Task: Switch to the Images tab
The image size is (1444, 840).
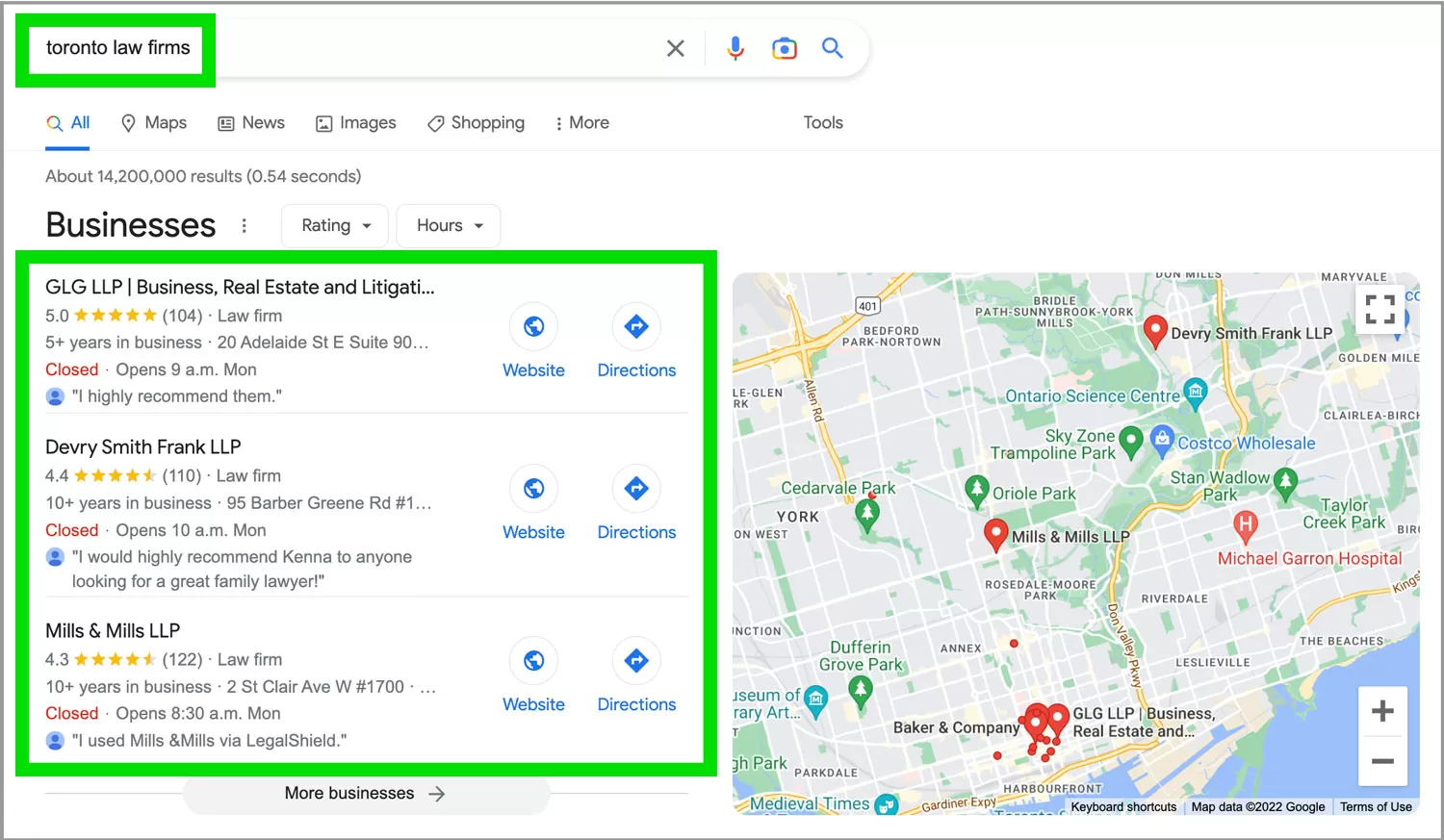Action: [356, 123]
